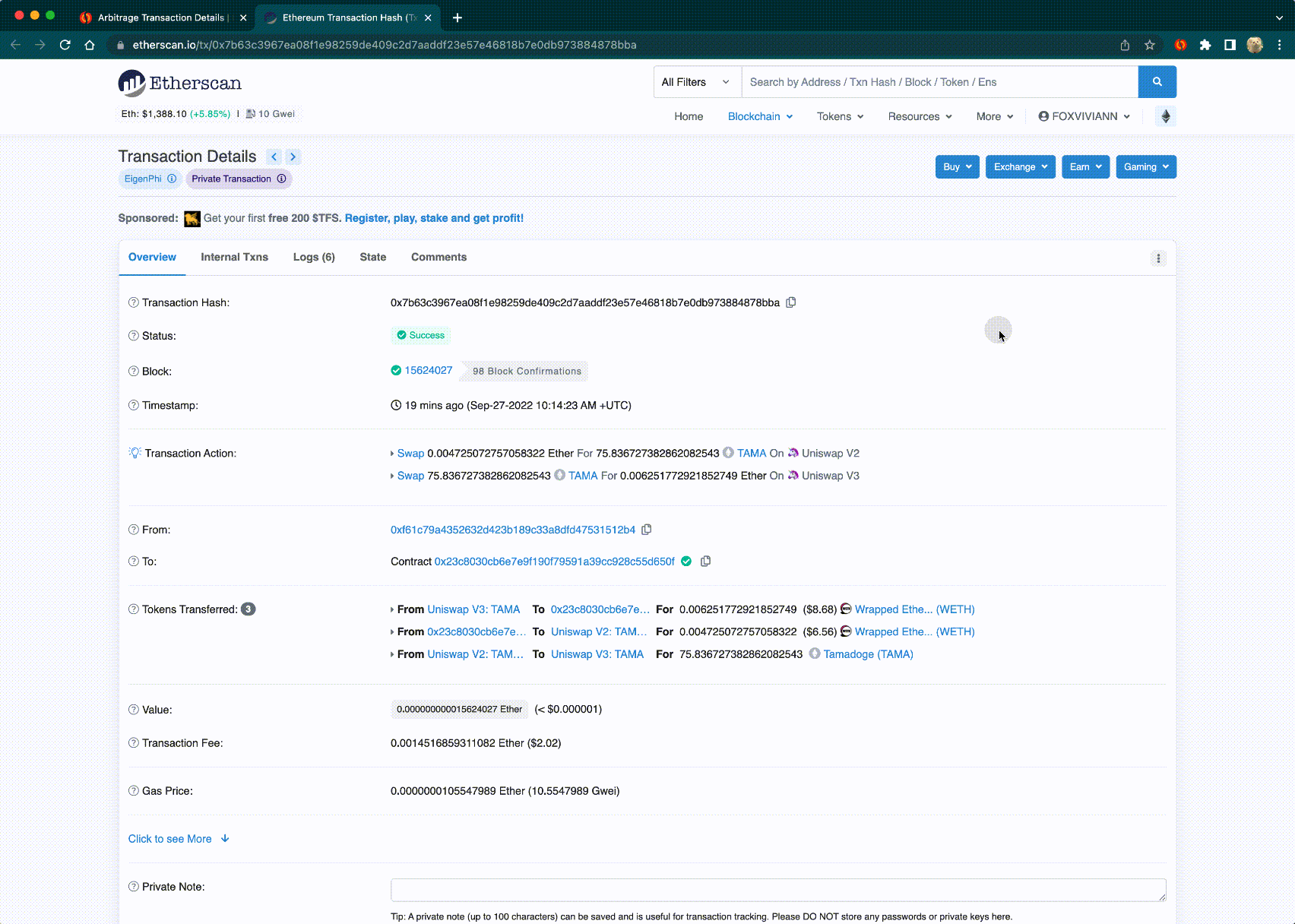Click the help icon beside Gas Price

point(134,791)
